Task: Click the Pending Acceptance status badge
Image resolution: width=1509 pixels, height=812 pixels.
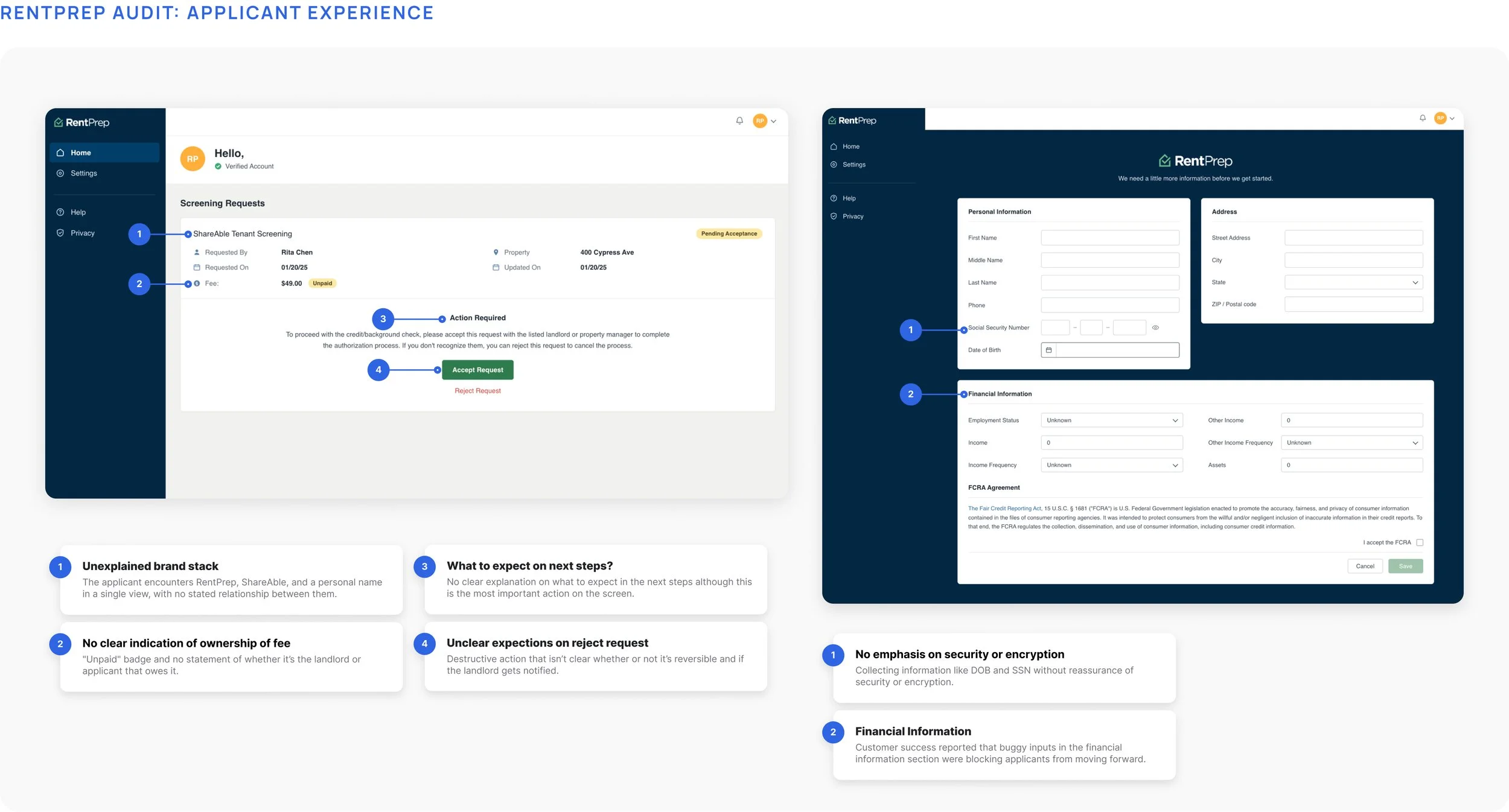Action: point(729,234)
